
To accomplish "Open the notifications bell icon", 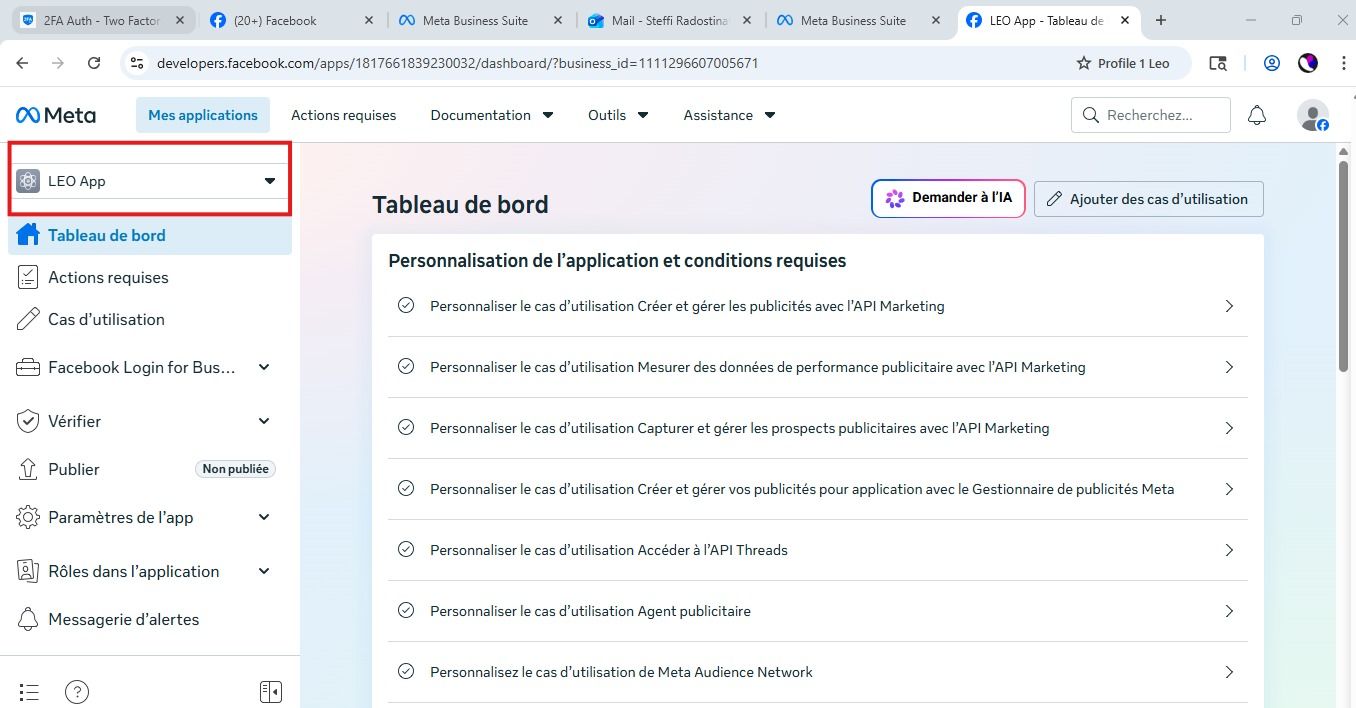I will point(1257,115).
